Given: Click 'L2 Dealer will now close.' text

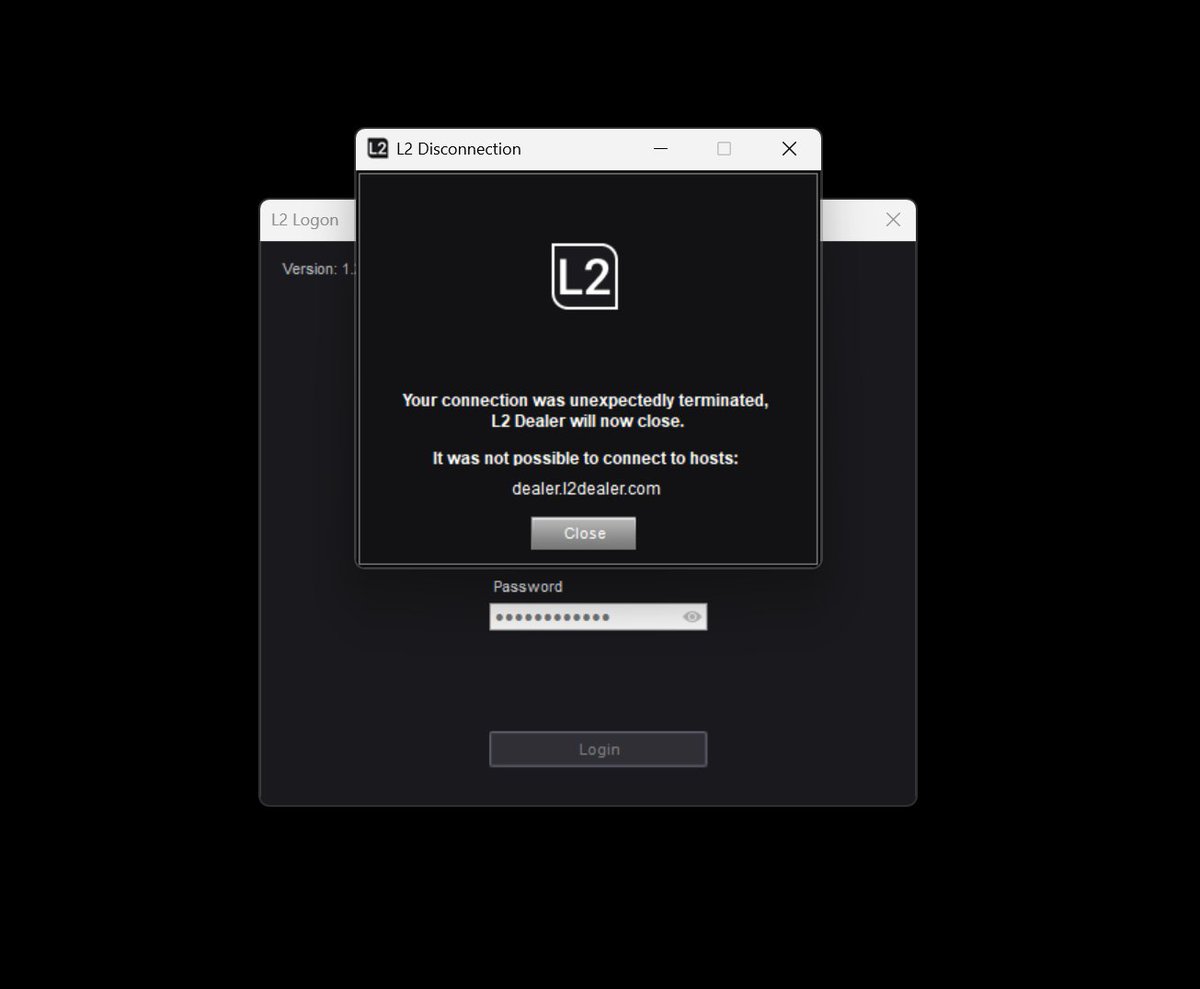Looking at the screenshot, I should (x=587, y=422).
